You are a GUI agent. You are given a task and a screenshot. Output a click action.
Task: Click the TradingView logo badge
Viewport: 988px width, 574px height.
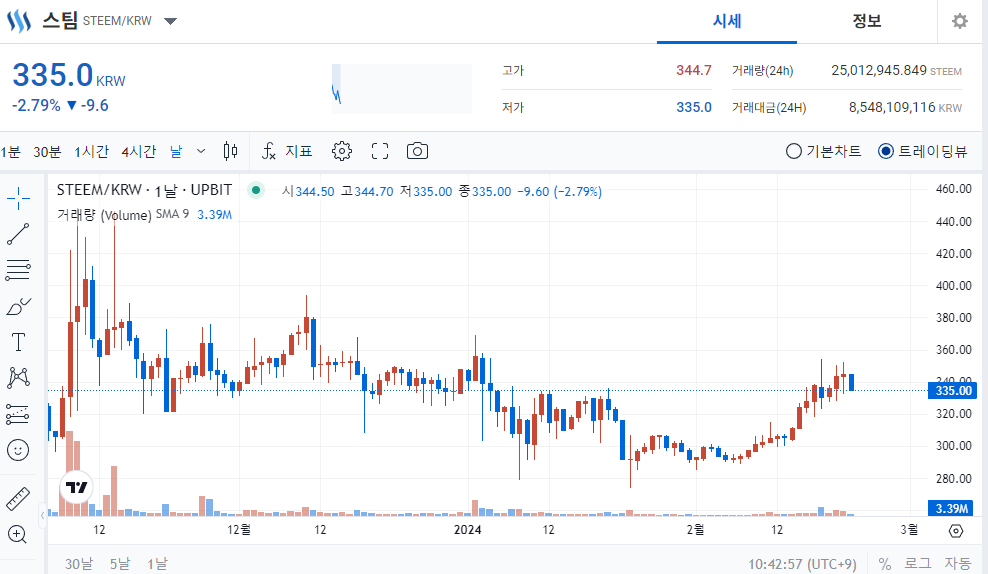(77, 487)
